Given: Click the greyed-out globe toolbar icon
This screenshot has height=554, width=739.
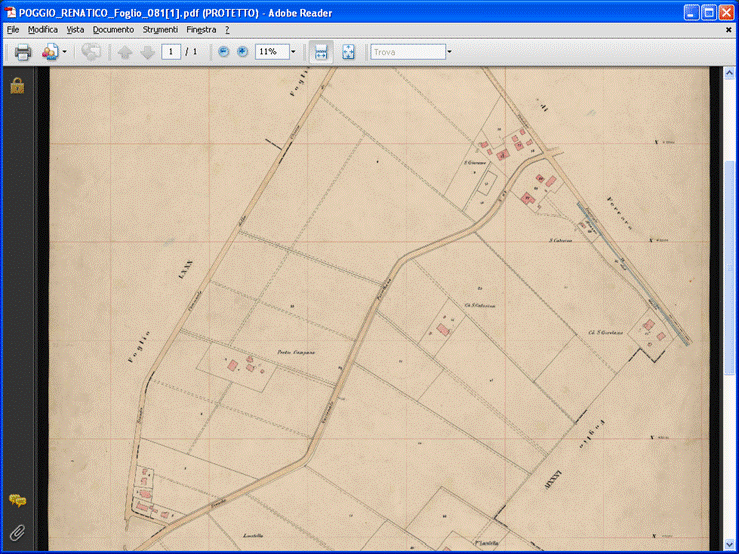Looking at the screenshot, I should click(x=91, y=52).
